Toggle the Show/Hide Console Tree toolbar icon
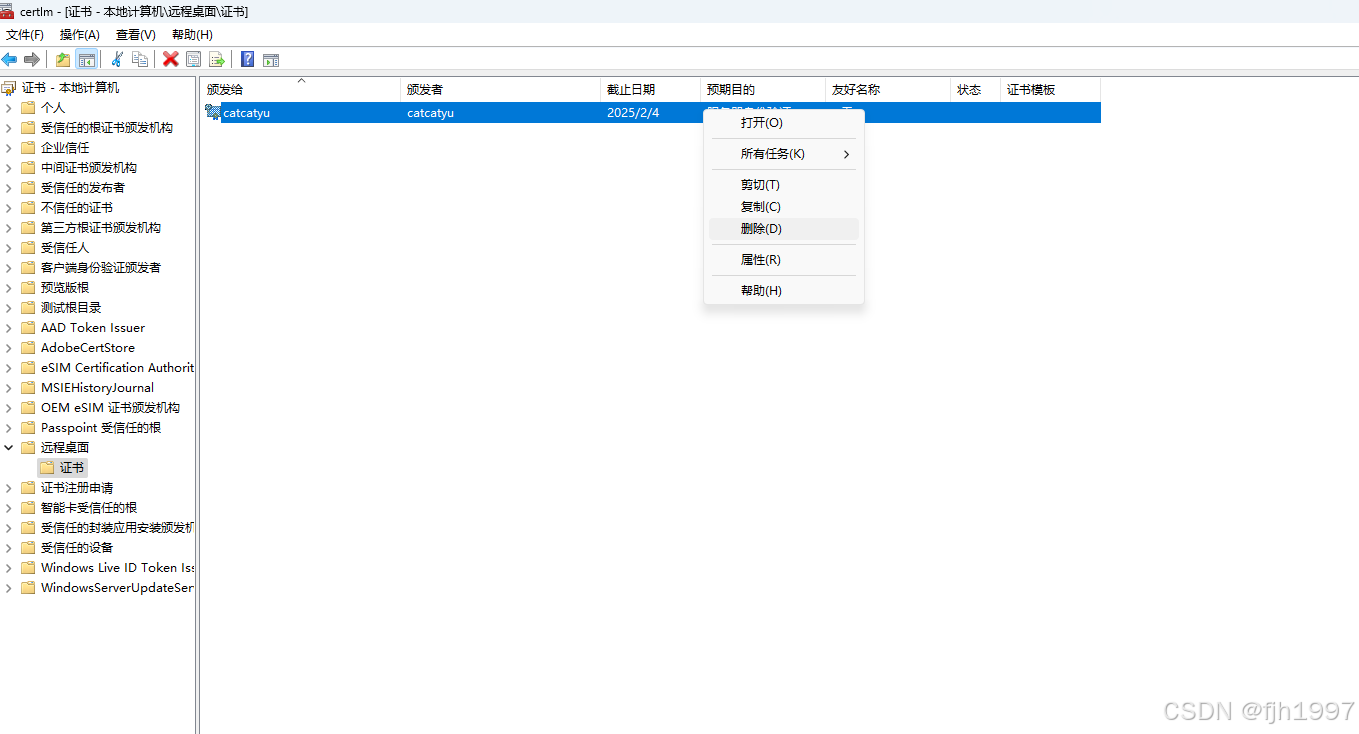Viewport: 1359px width, 734px height. (87, 59)
